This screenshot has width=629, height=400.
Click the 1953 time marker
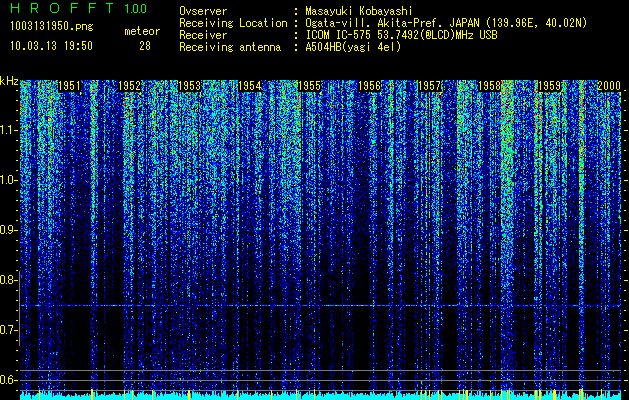pos(189,86)
